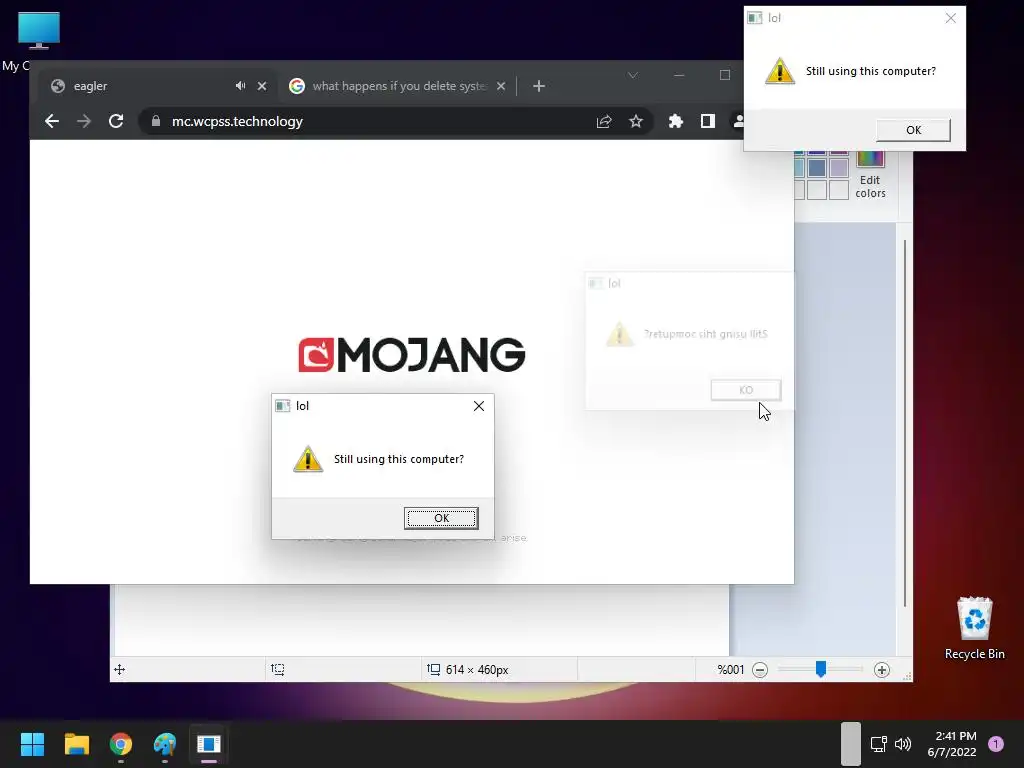Open the Windows Start menu

coord(32,744)
